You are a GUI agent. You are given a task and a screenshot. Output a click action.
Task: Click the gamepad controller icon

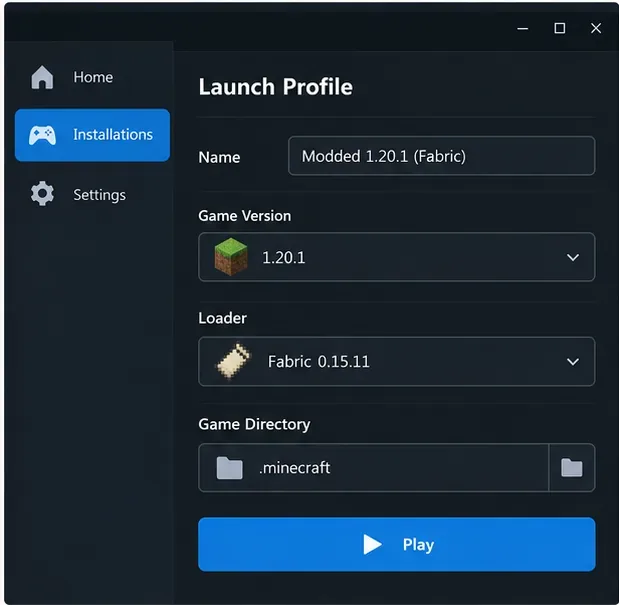click(42, 135)
